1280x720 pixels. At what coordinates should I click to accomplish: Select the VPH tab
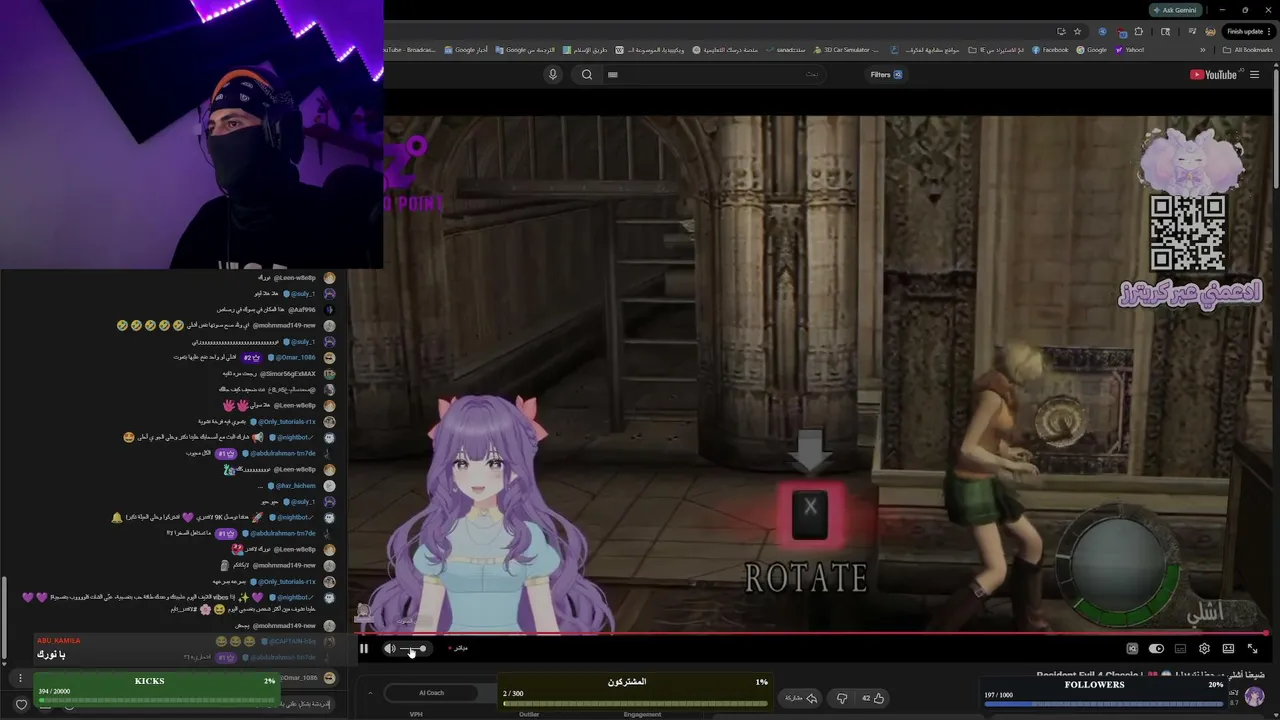416,714
